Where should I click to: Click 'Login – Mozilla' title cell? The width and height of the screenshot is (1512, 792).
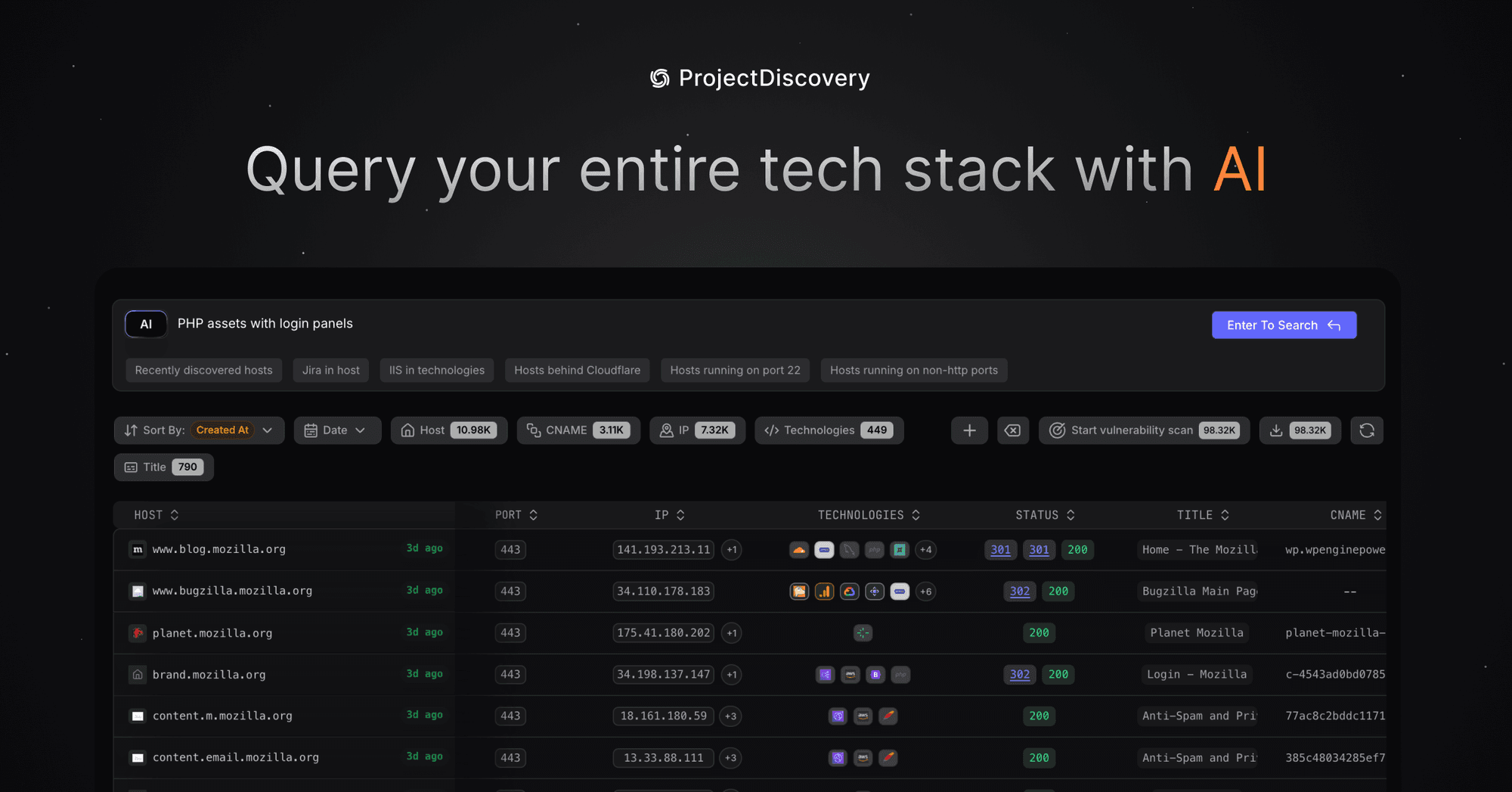1197,675
